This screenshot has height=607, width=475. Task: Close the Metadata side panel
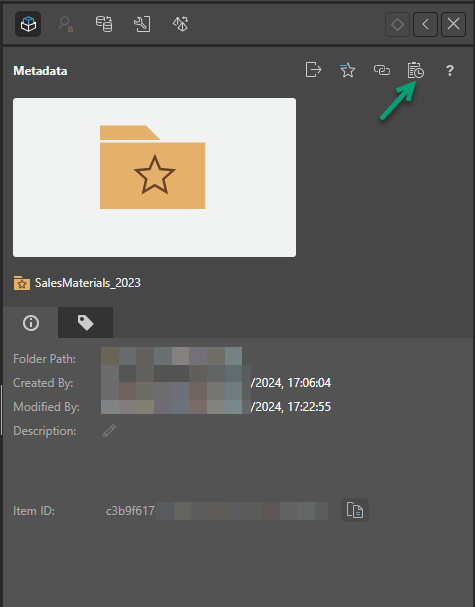(x=453, y=24)
